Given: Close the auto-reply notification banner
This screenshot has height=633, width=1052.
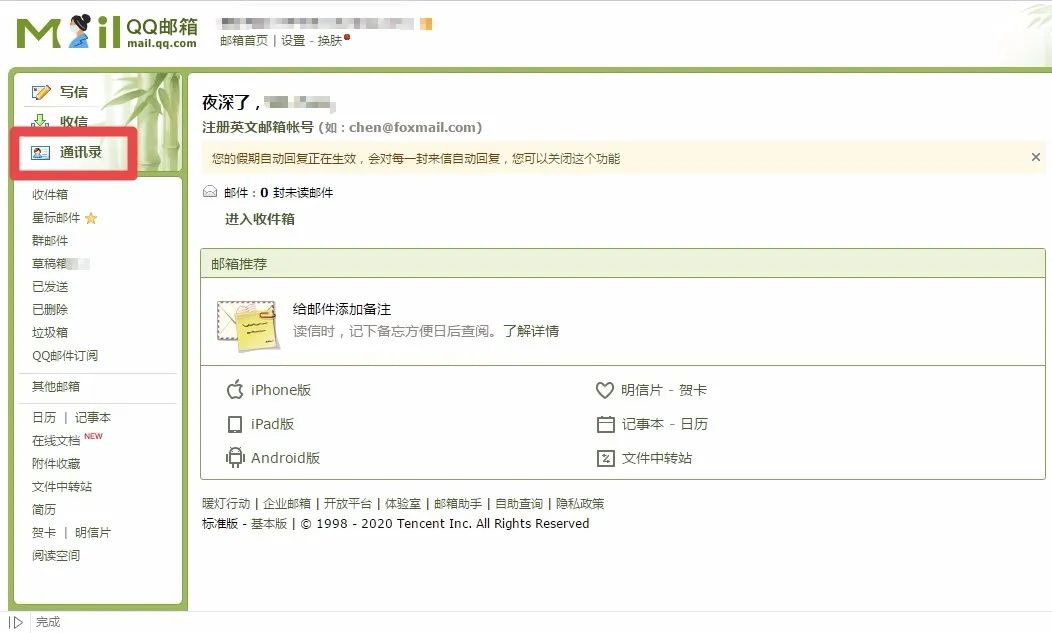Looking at the screenshot, I should (x=1035, y=157).
